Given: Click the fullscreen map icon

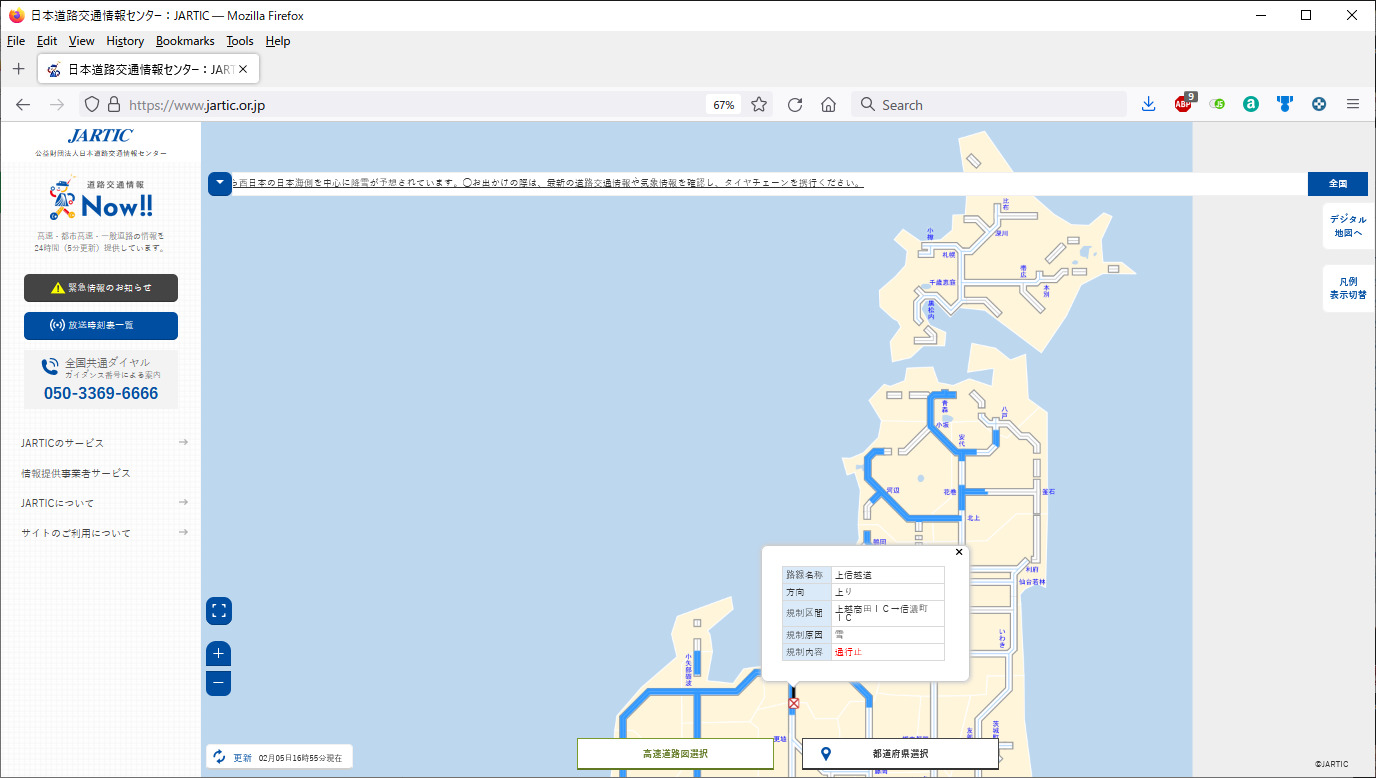Looking at the screenshot, I should tap(220, 611).
